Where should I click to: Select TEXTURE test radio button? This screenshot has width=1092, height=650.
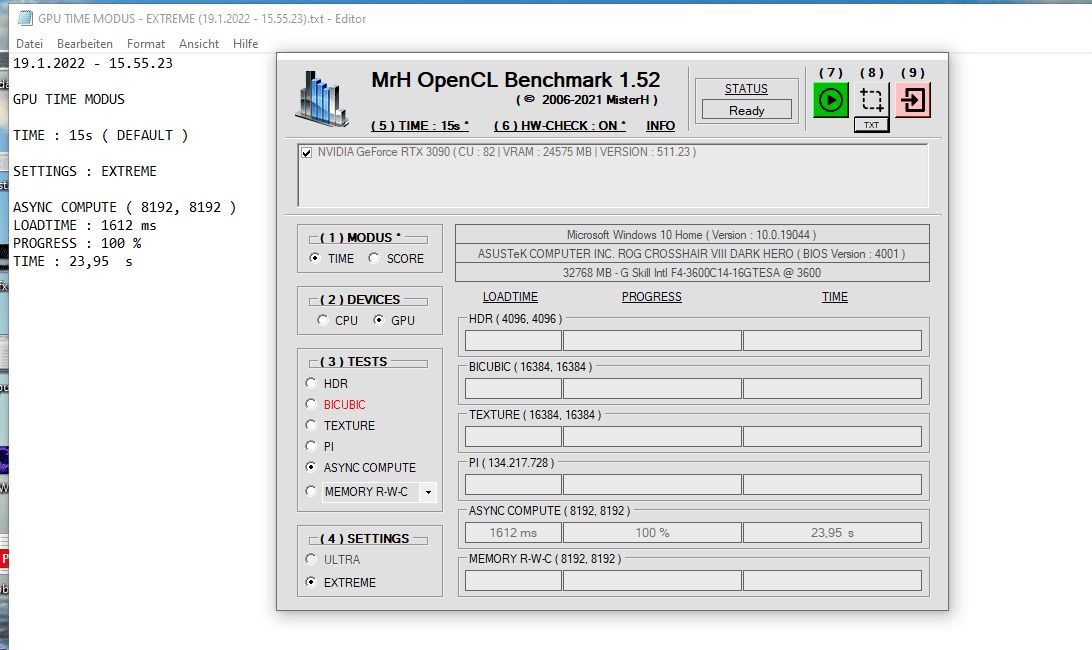[311, 424]
